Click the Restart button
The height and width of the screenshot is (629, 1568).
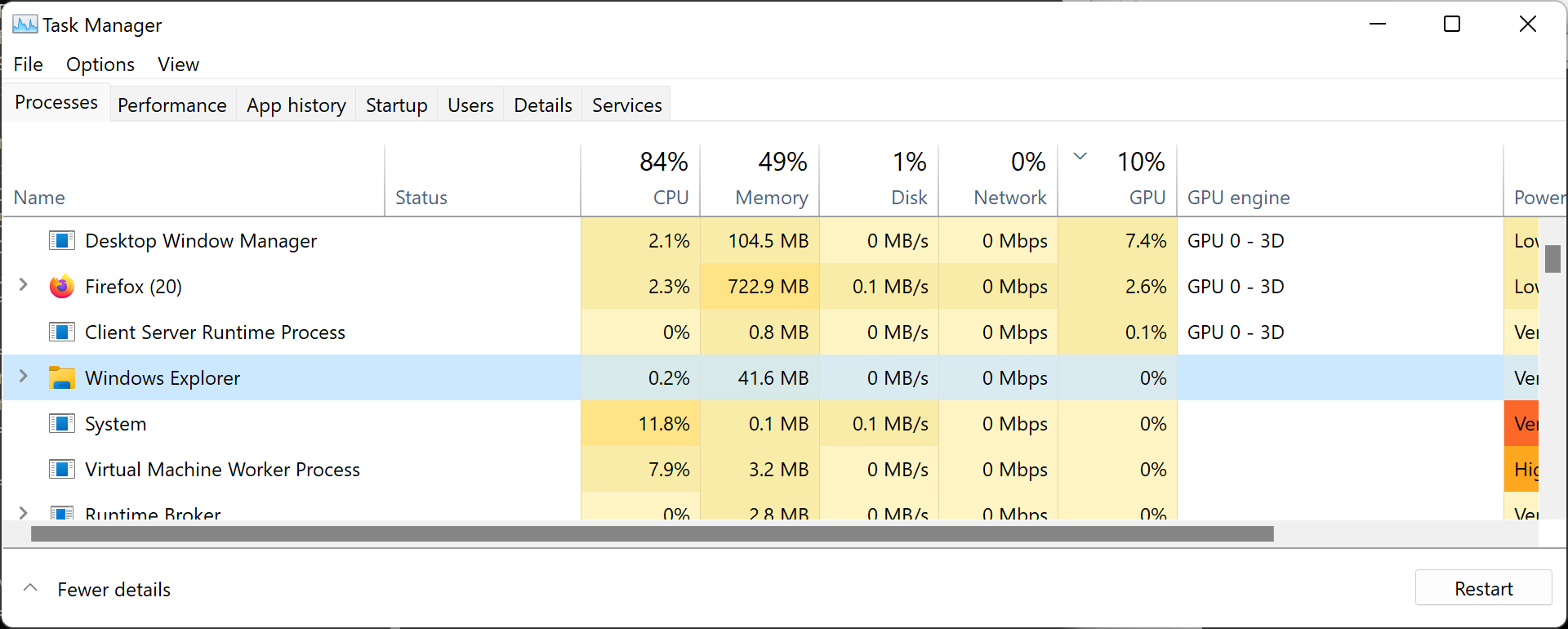click(x=1483, y=588)
